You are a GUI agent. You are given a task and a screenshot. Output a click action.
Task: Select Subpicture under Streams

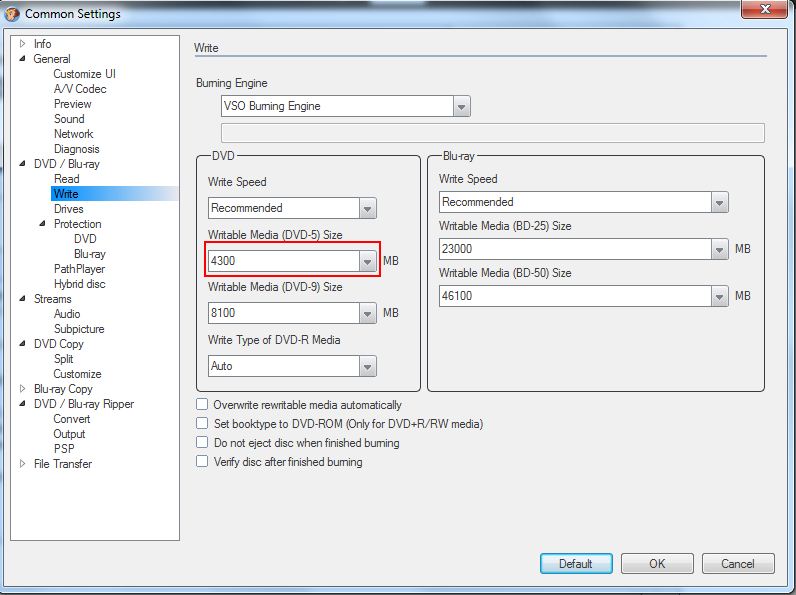[79, 328]
